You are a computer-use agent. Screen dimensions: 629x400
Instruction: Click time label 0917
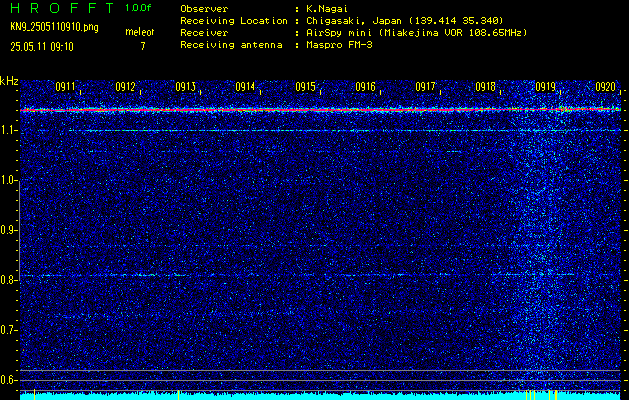[425, 87]
